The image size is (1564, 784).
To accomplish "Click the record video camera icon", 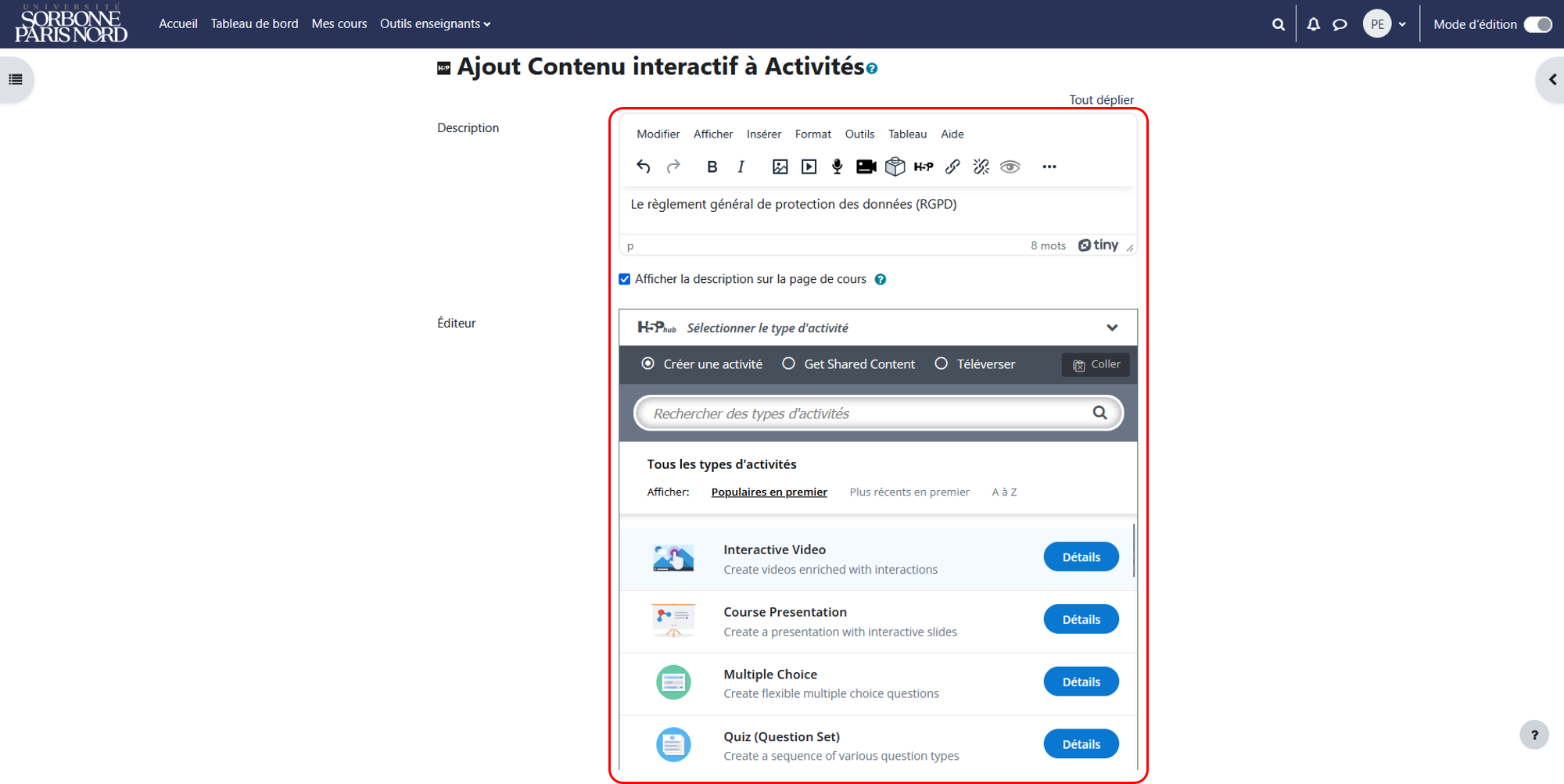I will [866, 166].
